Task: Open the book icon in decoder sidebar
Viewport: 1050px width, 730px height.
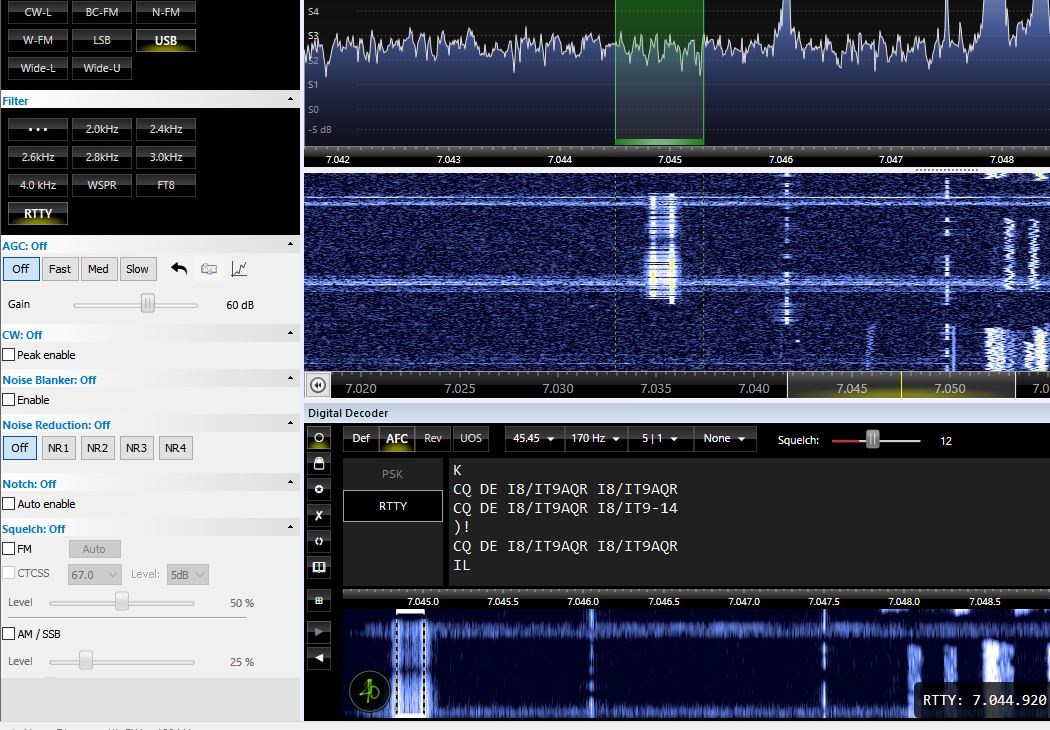Action: click(x=320, y=567)
